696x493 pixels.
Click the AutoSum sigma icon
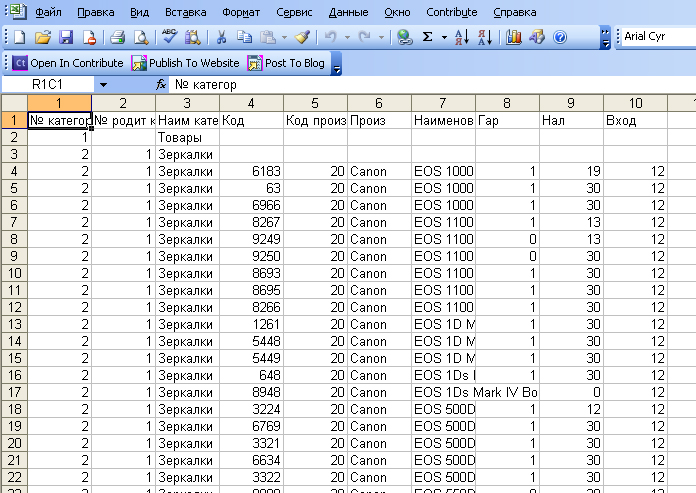pos(427,37)
